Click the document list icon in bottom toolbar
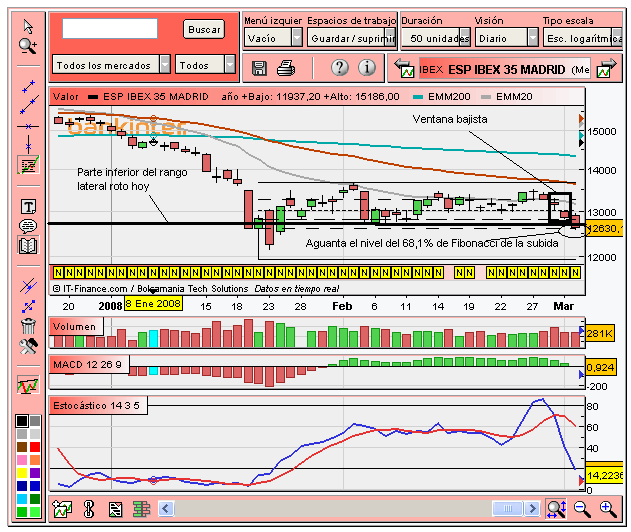 click(116, 509)
